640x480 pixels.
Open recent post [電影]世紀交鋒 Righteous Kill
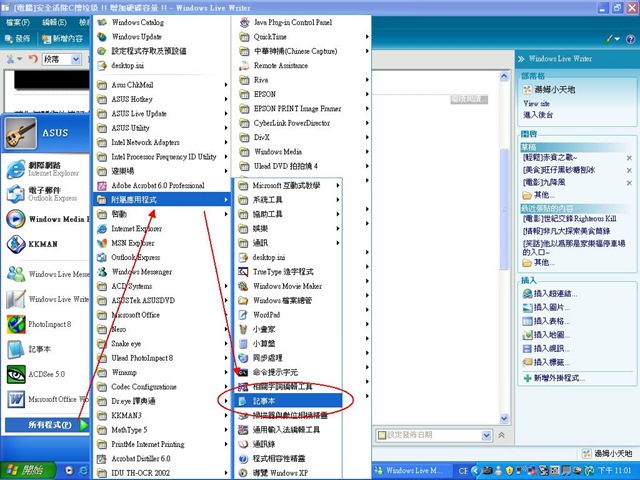point(569,219)
